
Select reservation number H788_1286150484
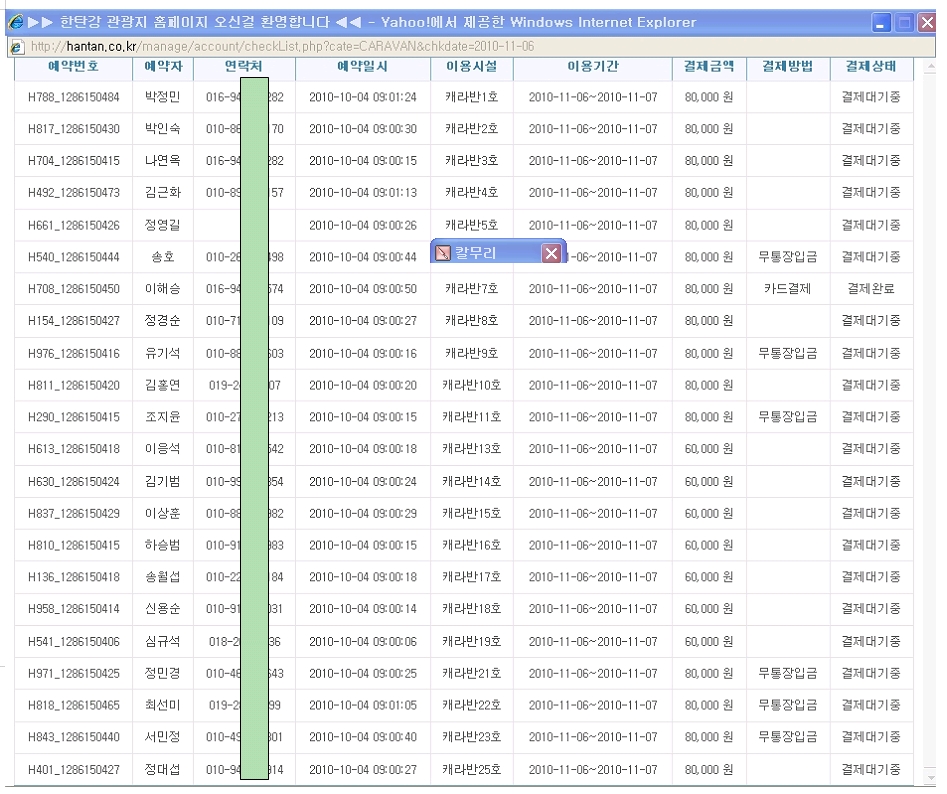(x=74, y=97)
